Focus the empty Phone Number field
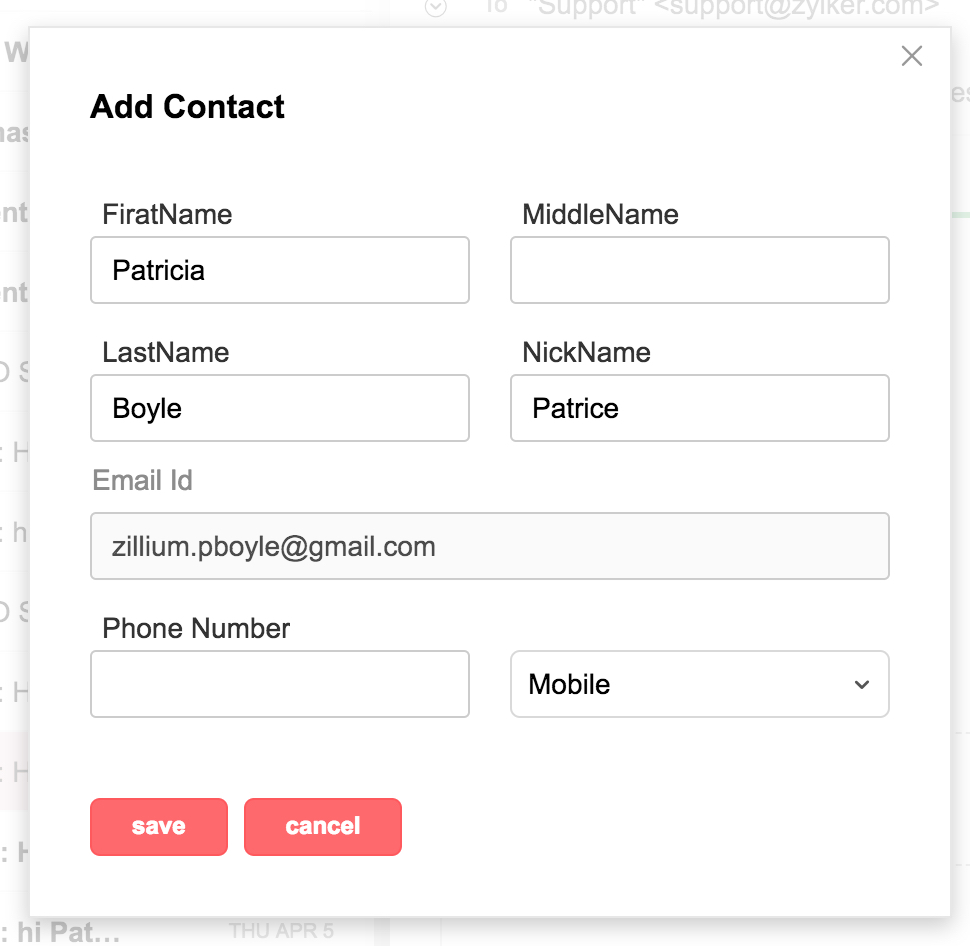The height and width of the screenshot is (946, 970). [x=279, y=684]
